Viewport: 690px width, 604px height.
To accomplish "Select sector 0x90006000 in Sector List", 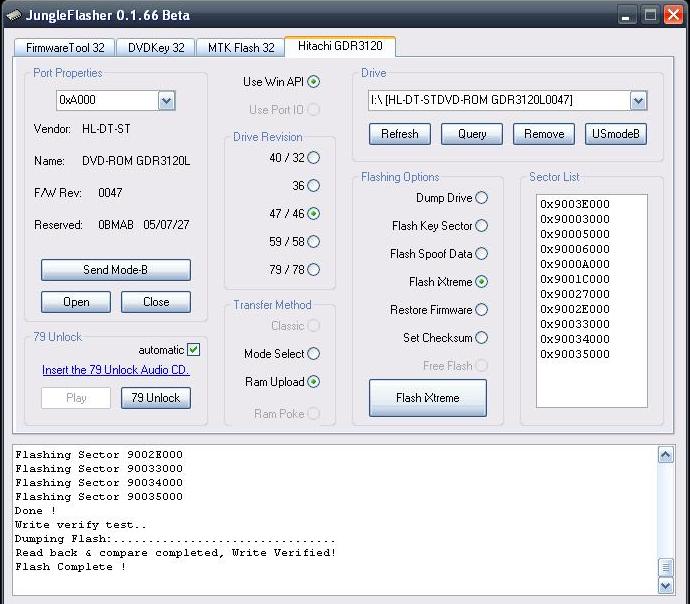I will 575,249.
